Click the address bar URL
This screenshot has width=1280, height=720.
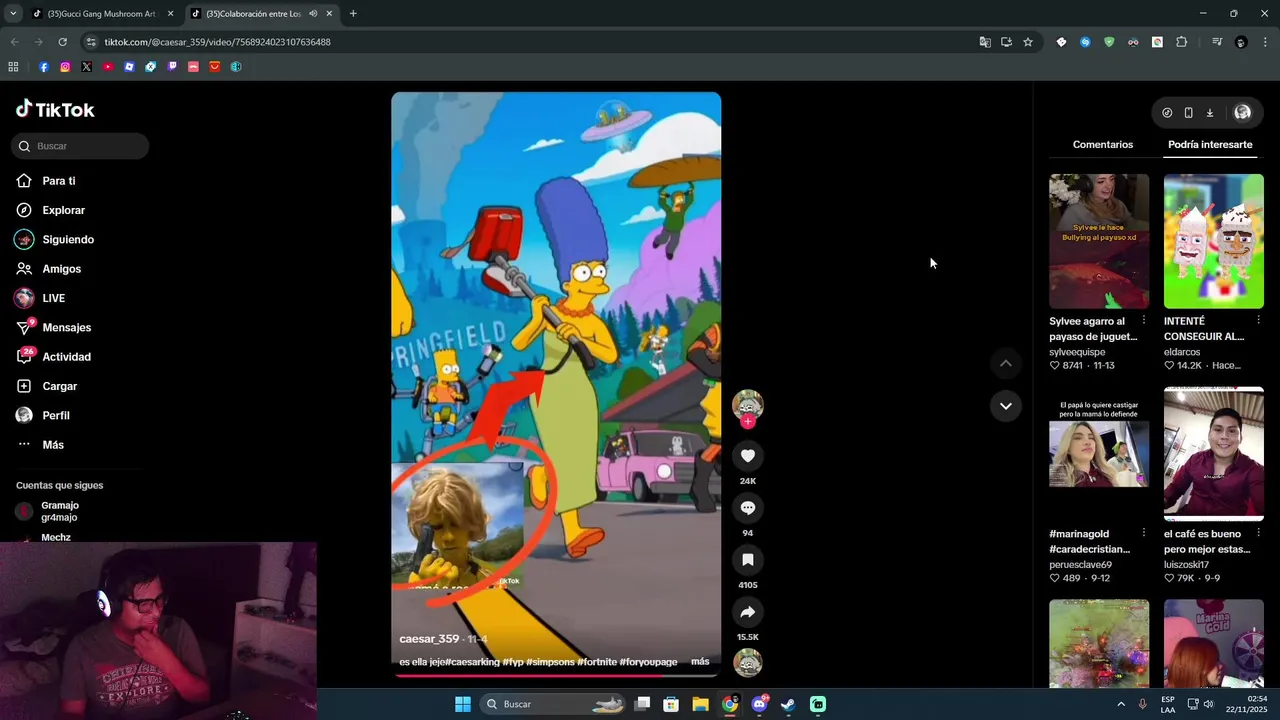point(217,42)
